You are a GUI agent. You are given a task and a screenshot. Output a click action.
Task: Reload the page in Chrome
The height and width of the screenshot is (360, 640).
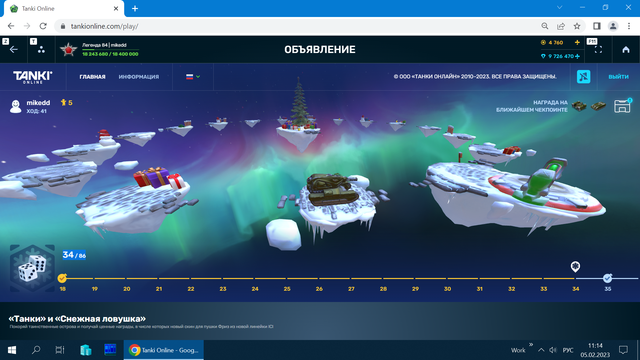click(43, 26)
